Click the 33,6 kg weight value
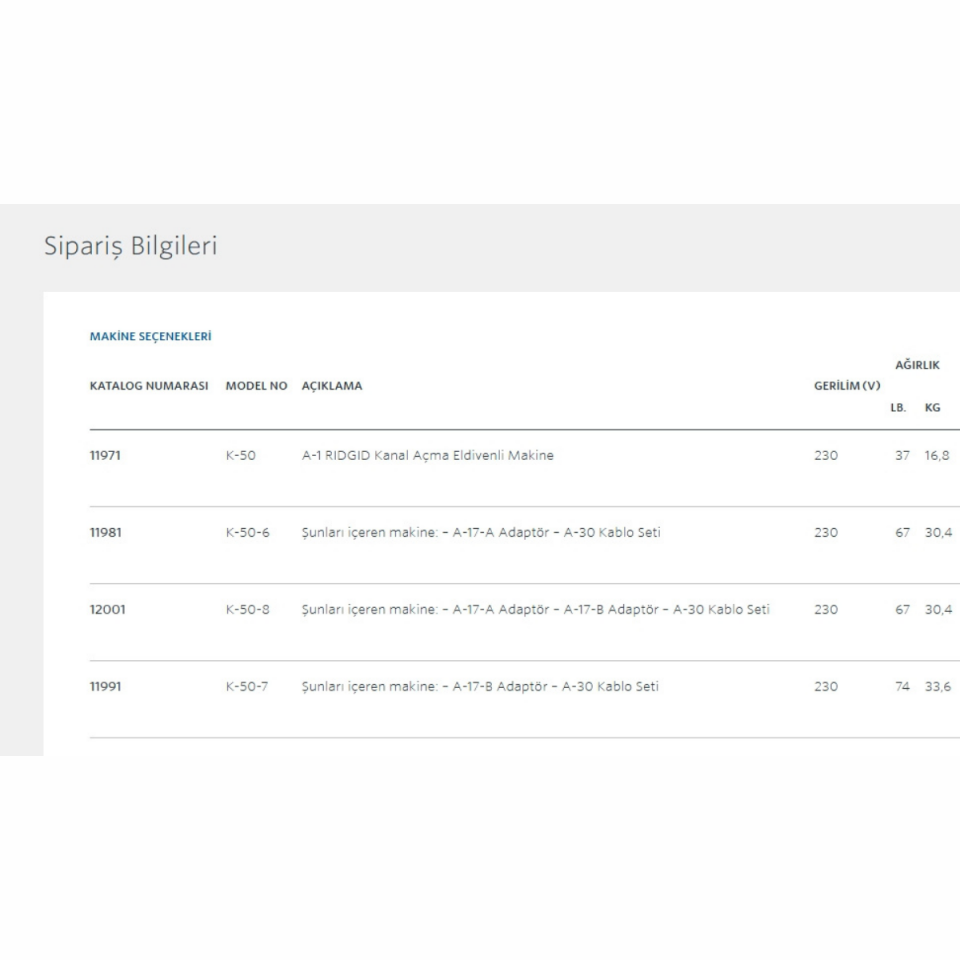Screen dimensions: 960x960 (937, 687)
